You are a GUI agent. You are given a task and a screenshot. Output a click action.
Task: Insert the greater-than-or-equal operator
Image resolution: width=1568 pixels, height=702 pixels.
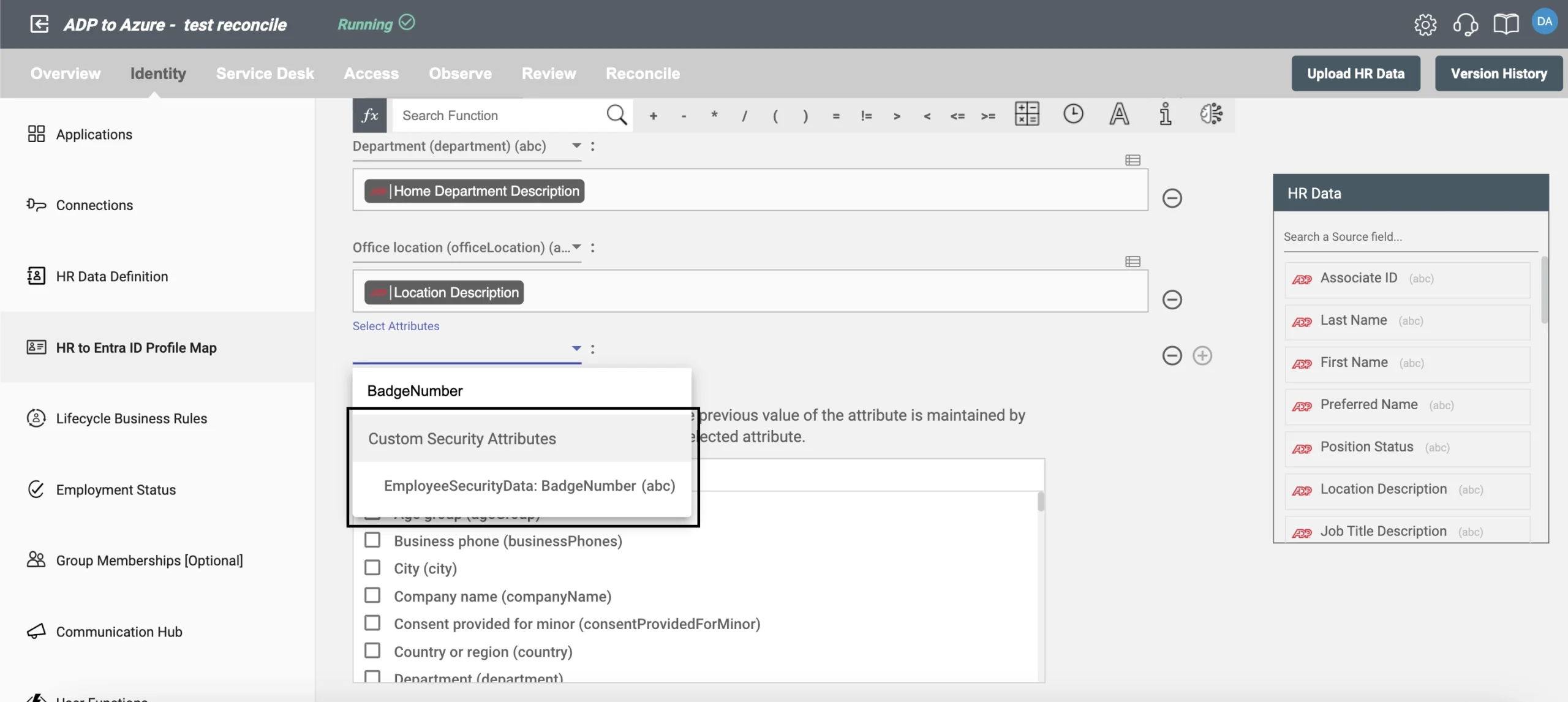[988, 116]
